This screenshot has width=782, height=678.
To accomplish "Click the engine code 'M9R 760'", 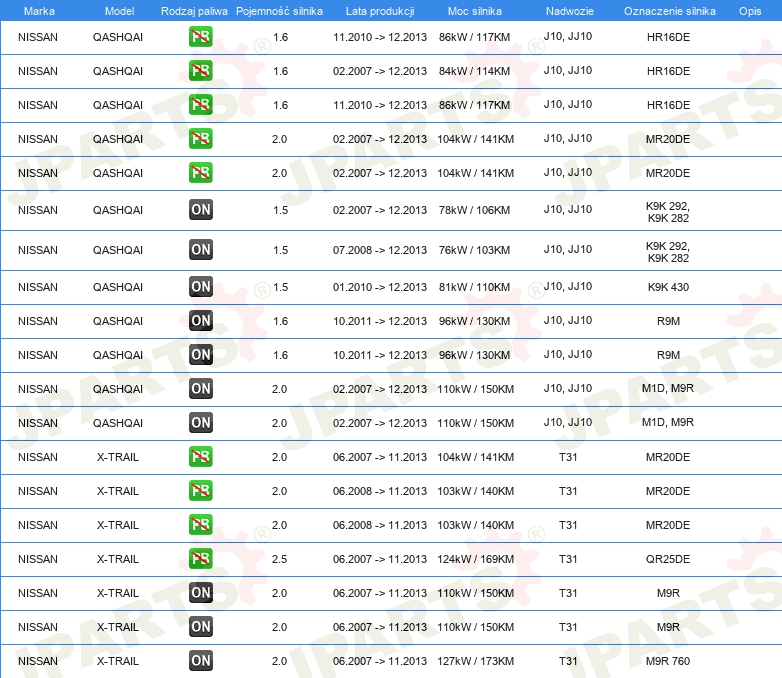I will [x=668, y=661].
